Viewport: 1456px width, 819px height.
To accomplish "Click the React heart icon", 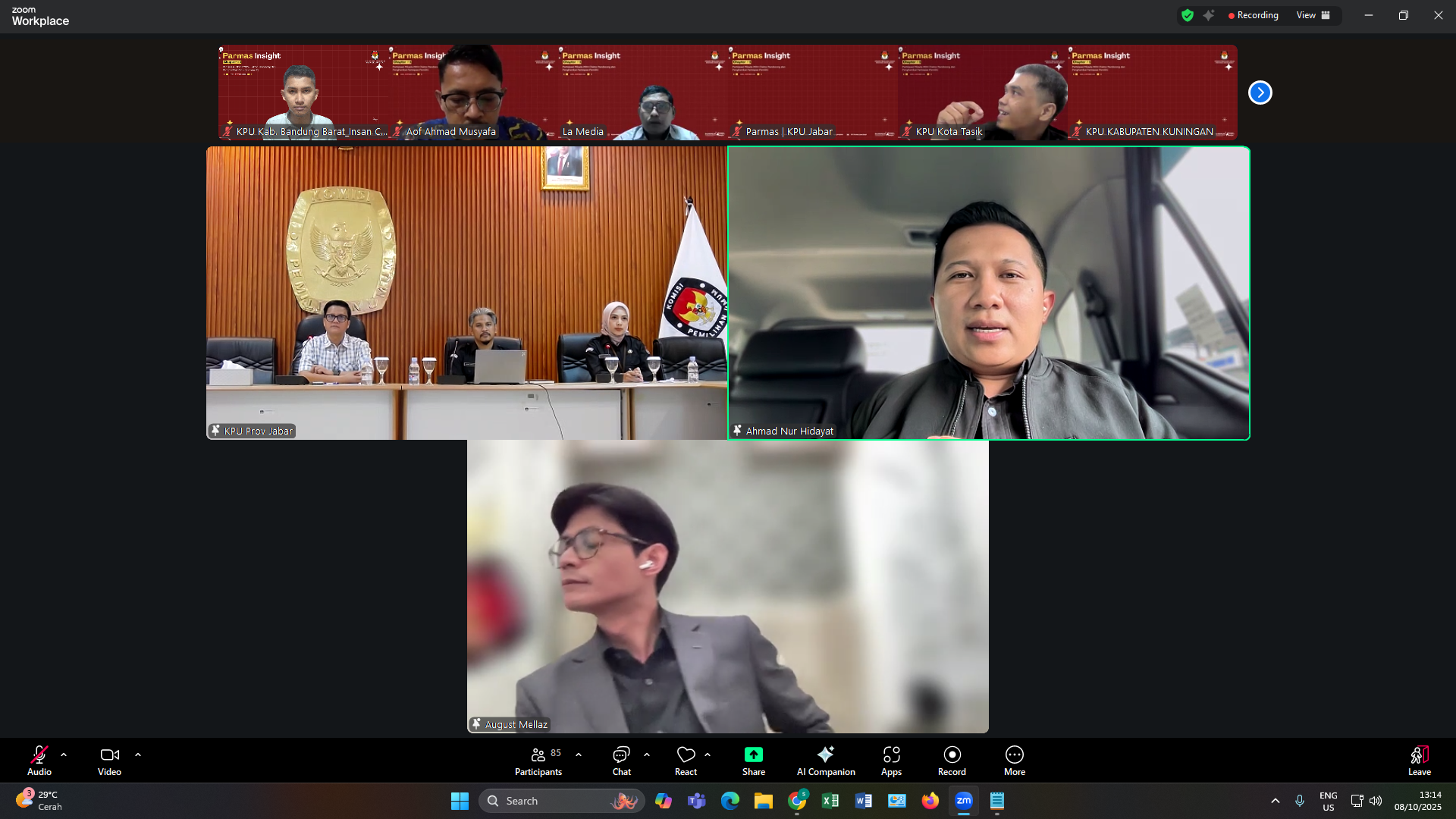I will point(686,755).
